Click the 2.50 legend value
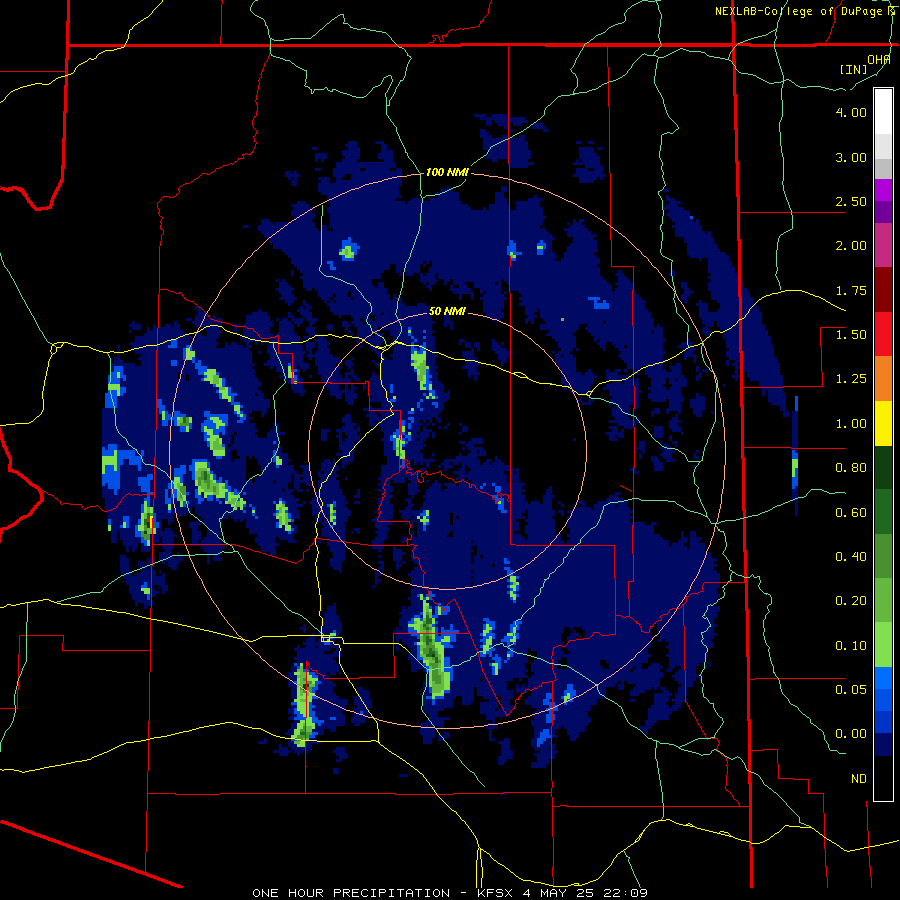Viewport: 900px width, 900px height. tap(851, 201)
